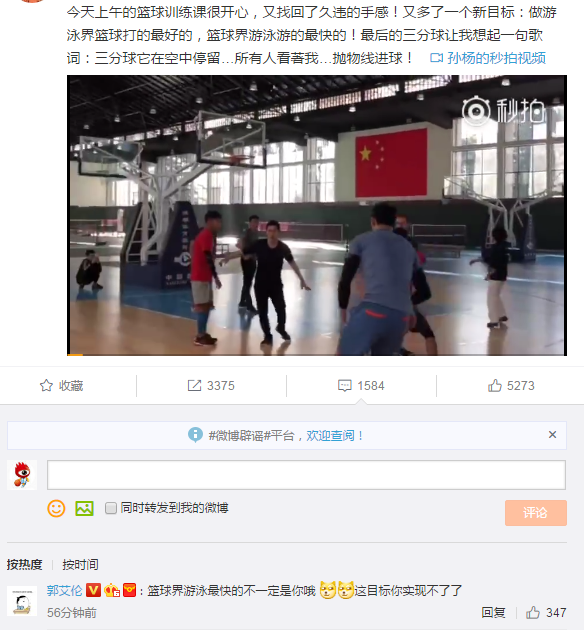Open the emoji smiley picker
Viewport: 584px width, 630px height.
(x=56, y=508)
